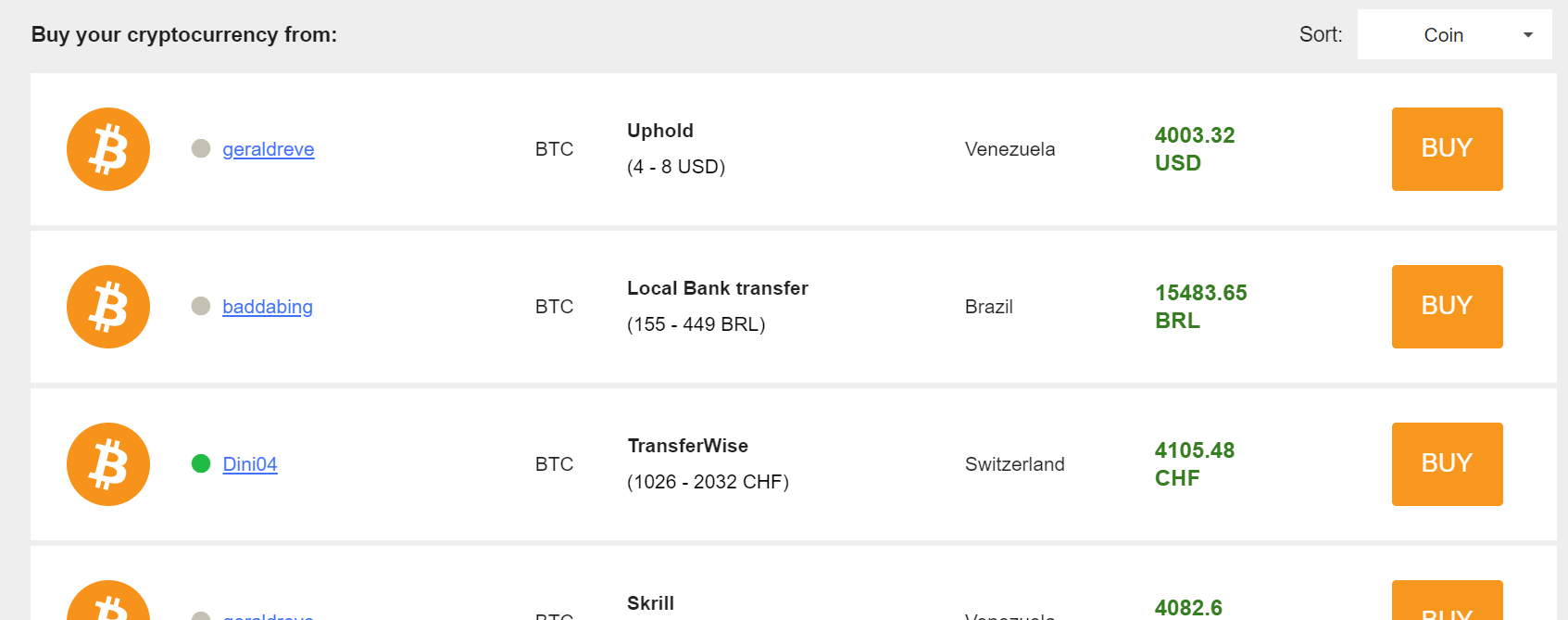Click the TransferWise payment method label
Screen dimensions: 1568x620
point(688,446)
